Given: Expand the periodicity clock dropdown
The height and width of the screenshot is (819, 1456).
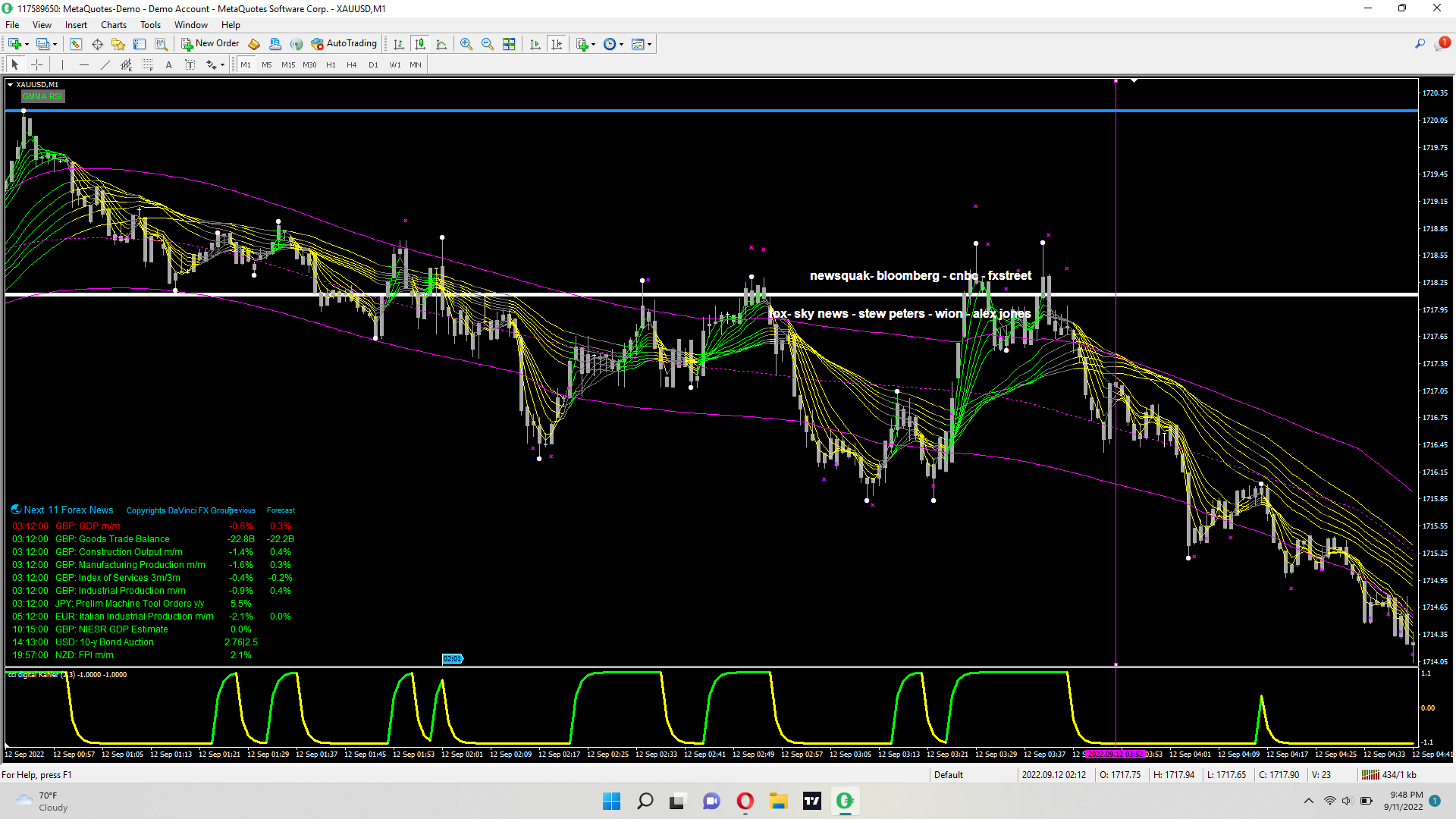Looking at the screenshot, I should click(621, 44).
